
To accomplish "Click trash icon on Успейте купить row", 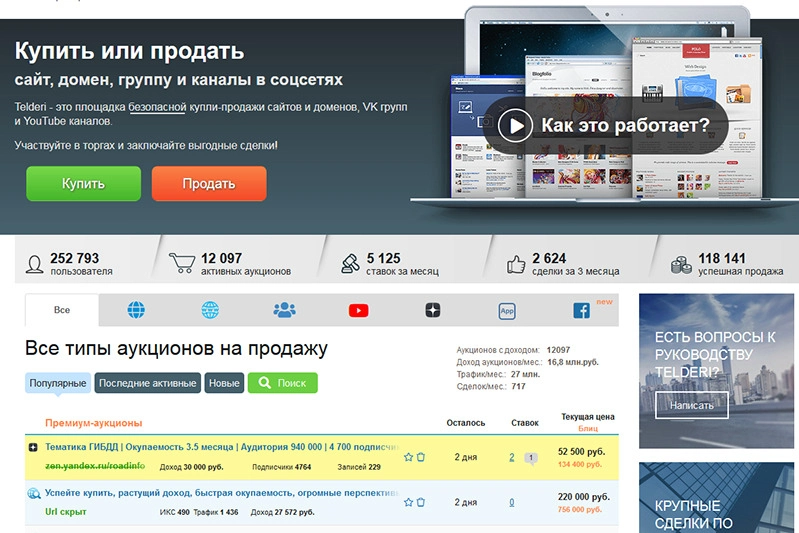I will pos(421,502).
